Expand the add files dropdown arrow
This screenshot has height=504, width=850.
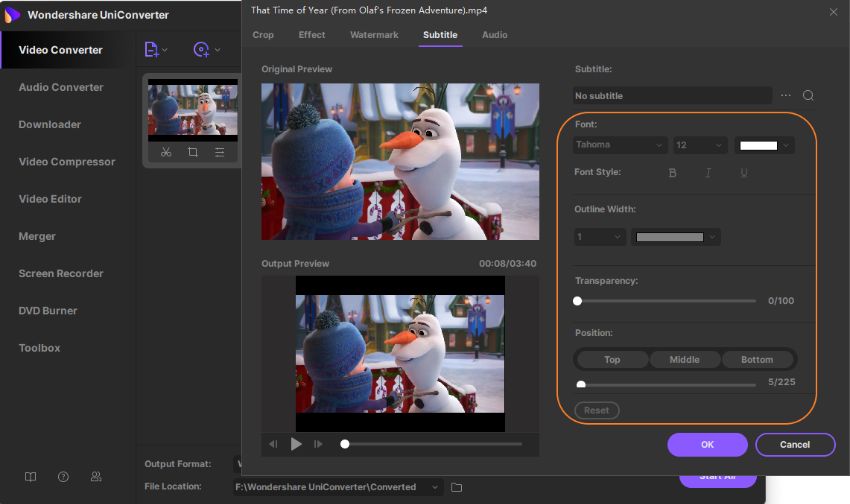(165, 50)
